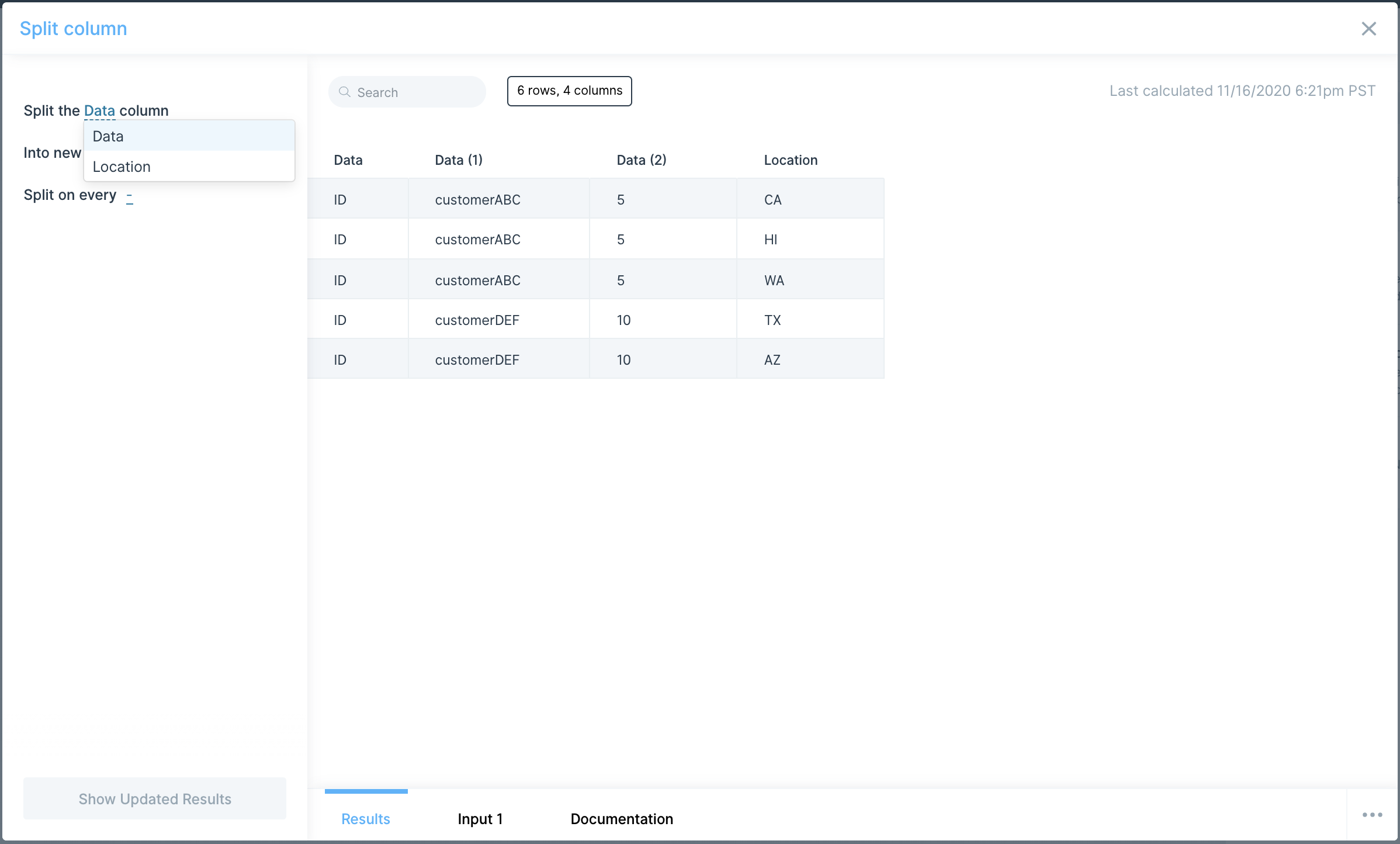Screen dimensions: 1400x844
Task: Click customerABC in the CA row
Action: (x=499, y=199)
